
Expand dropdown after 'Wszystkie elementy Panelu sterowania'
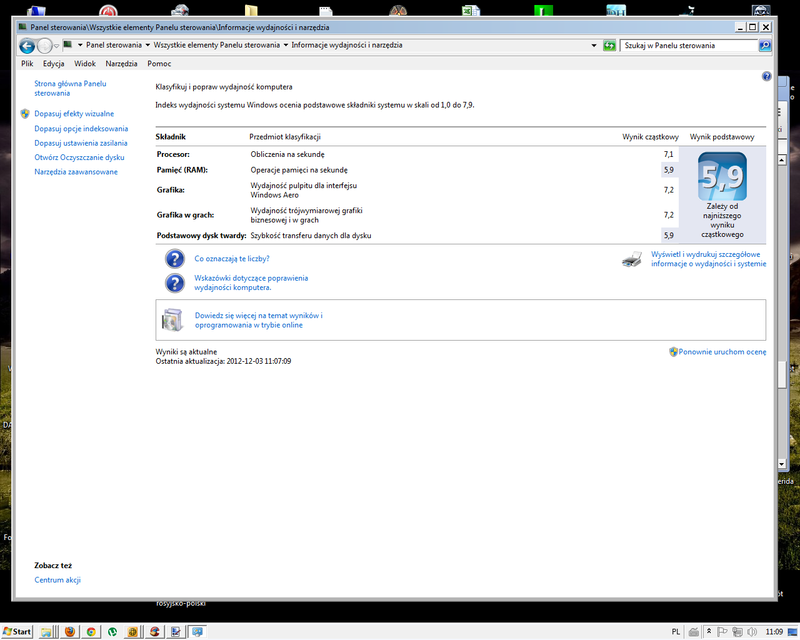click(286, 45)
